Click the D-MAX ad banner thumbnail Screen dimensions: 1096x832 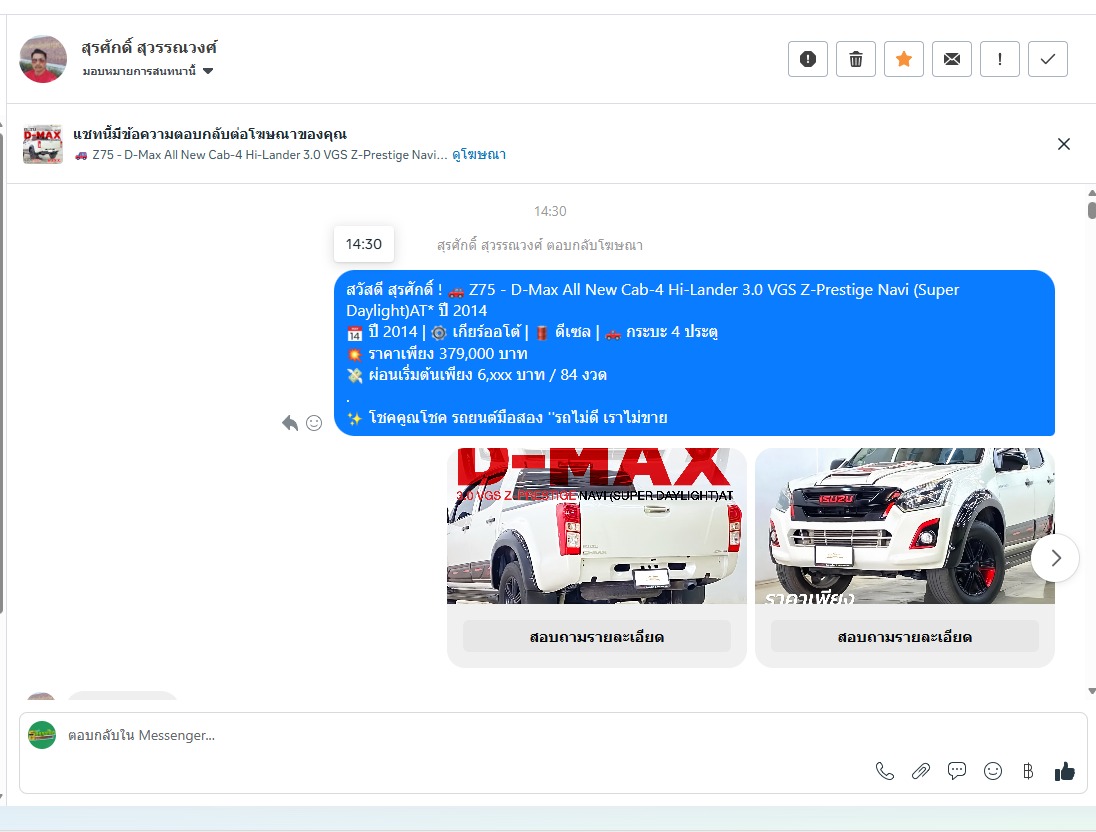coord(43,145)
